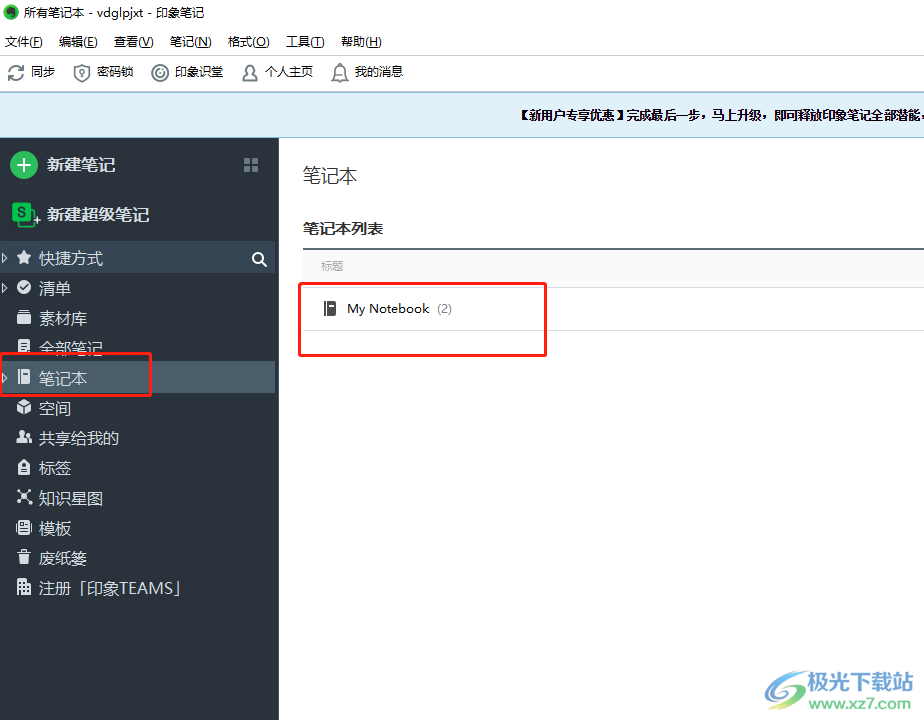Click the 印象识堂 spiral icon

160,72
